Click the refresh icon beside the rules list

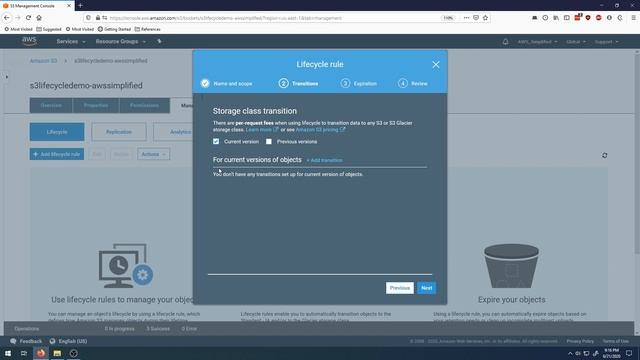point(604,155)
